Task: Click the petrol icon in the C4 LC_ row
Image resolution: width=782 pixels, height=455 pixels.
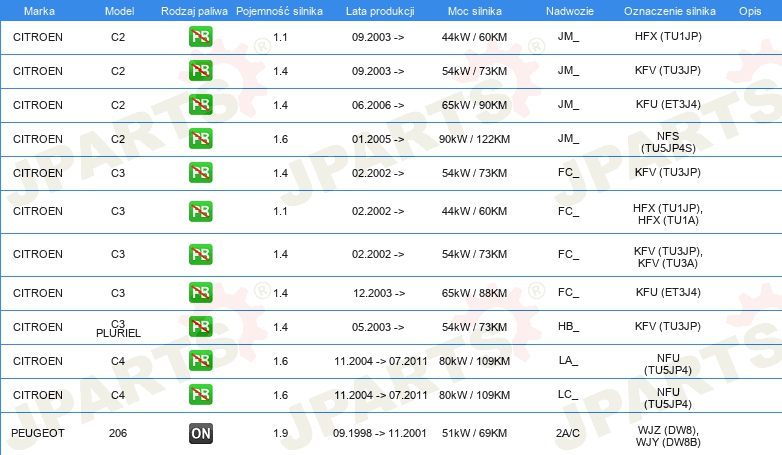Action: (200, 395)
